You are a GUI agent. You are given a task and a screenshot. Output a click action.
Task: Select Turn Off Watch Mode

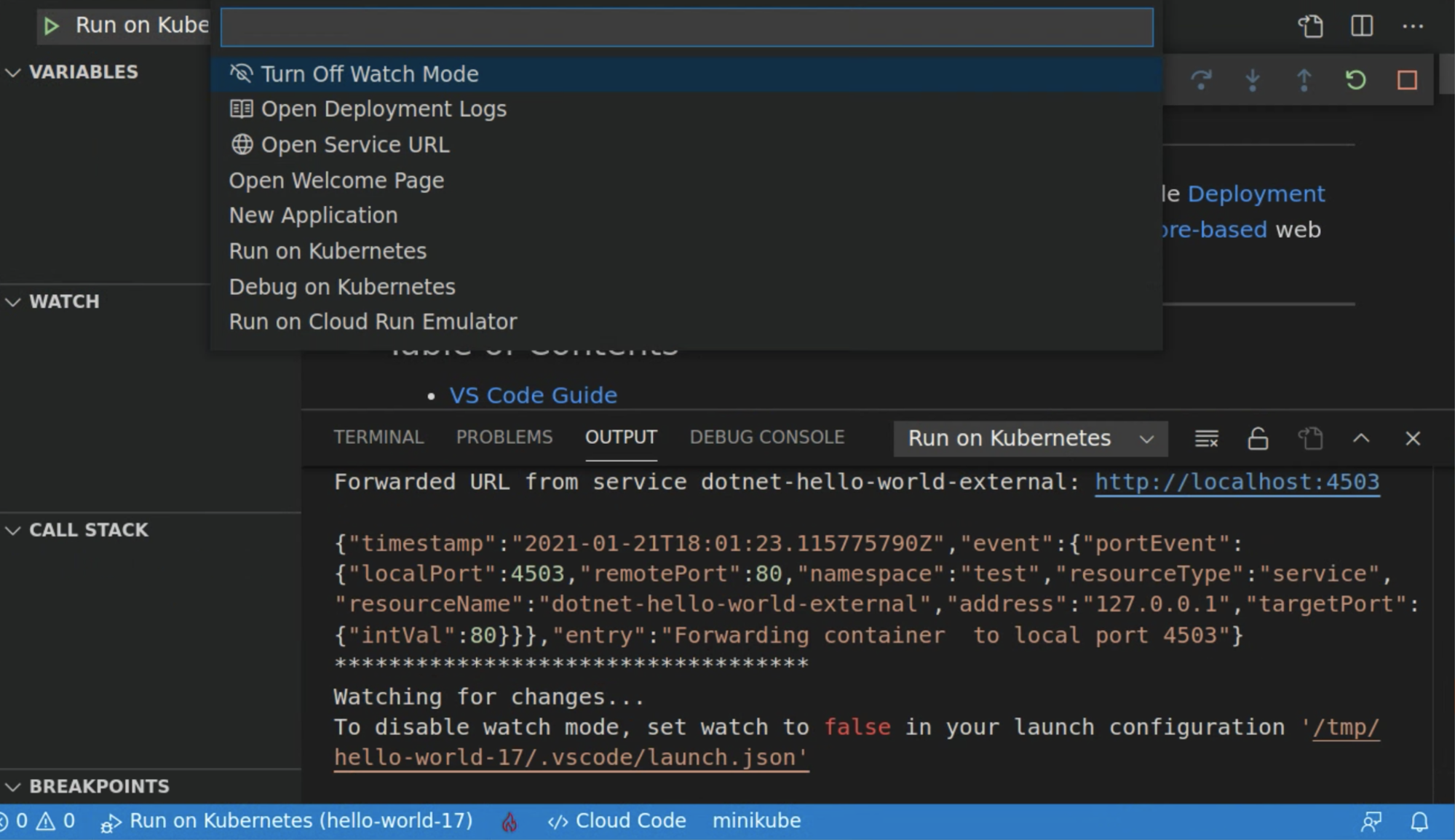686,74
